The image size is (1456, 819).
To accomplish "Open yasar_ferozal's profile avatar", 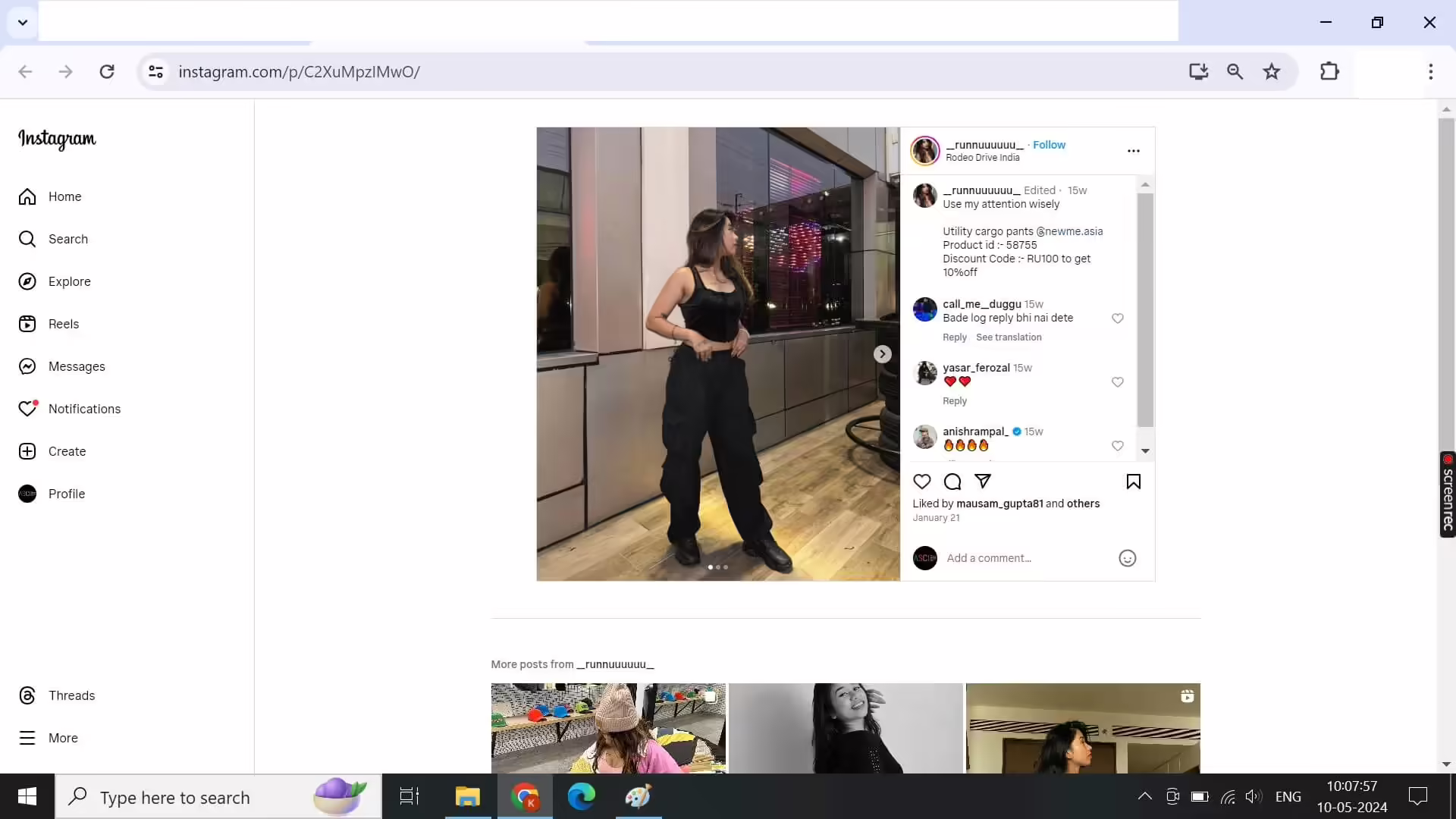I will click(x=924, y=374).
